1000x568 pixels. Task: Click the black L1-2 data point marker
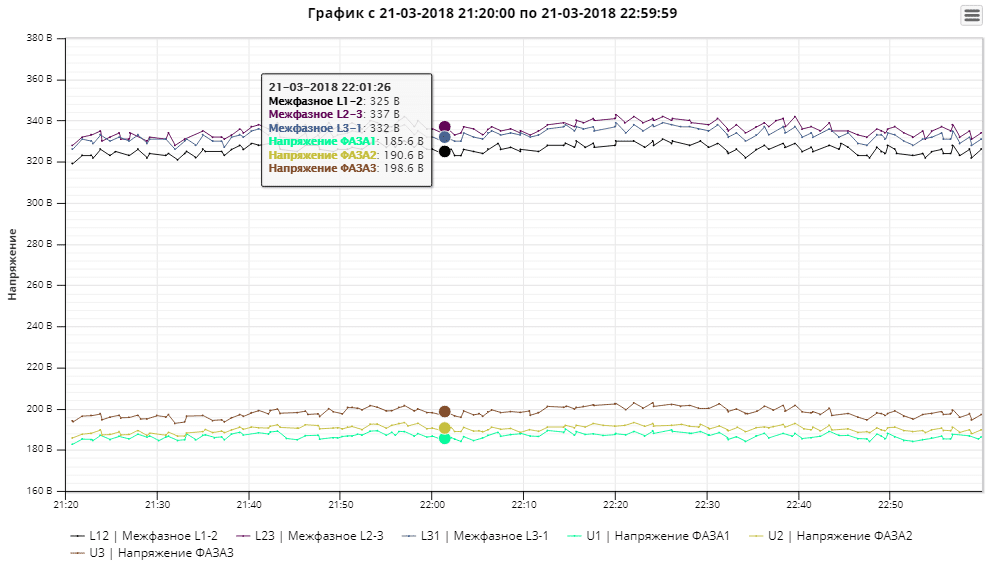(445, 151)
